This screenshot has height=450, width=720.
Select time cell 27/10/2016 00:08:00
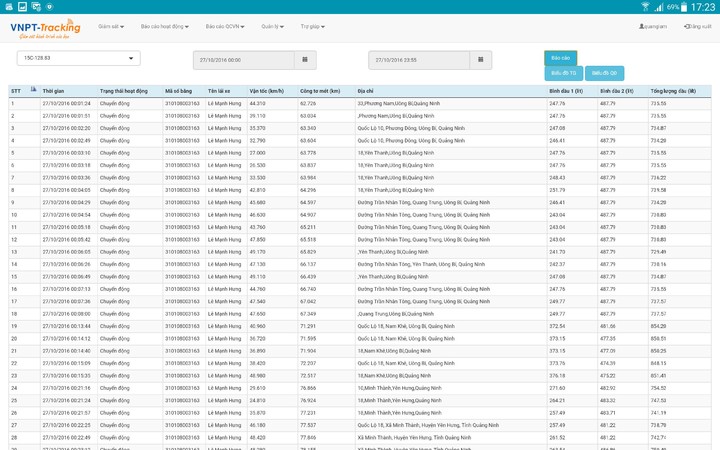pyautogui.click(x=66, y=314)
